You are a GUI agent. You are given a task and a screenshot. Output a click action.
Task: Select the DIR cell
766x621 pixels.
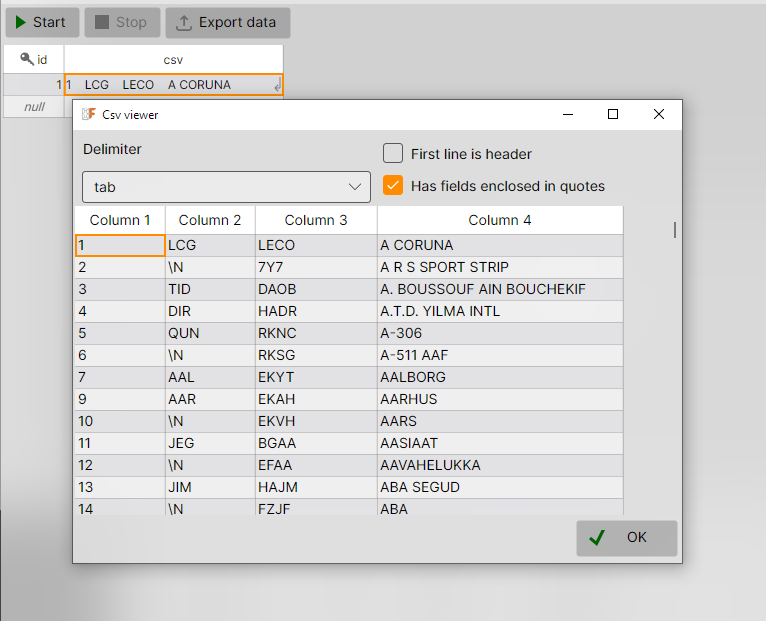point(210,311)
